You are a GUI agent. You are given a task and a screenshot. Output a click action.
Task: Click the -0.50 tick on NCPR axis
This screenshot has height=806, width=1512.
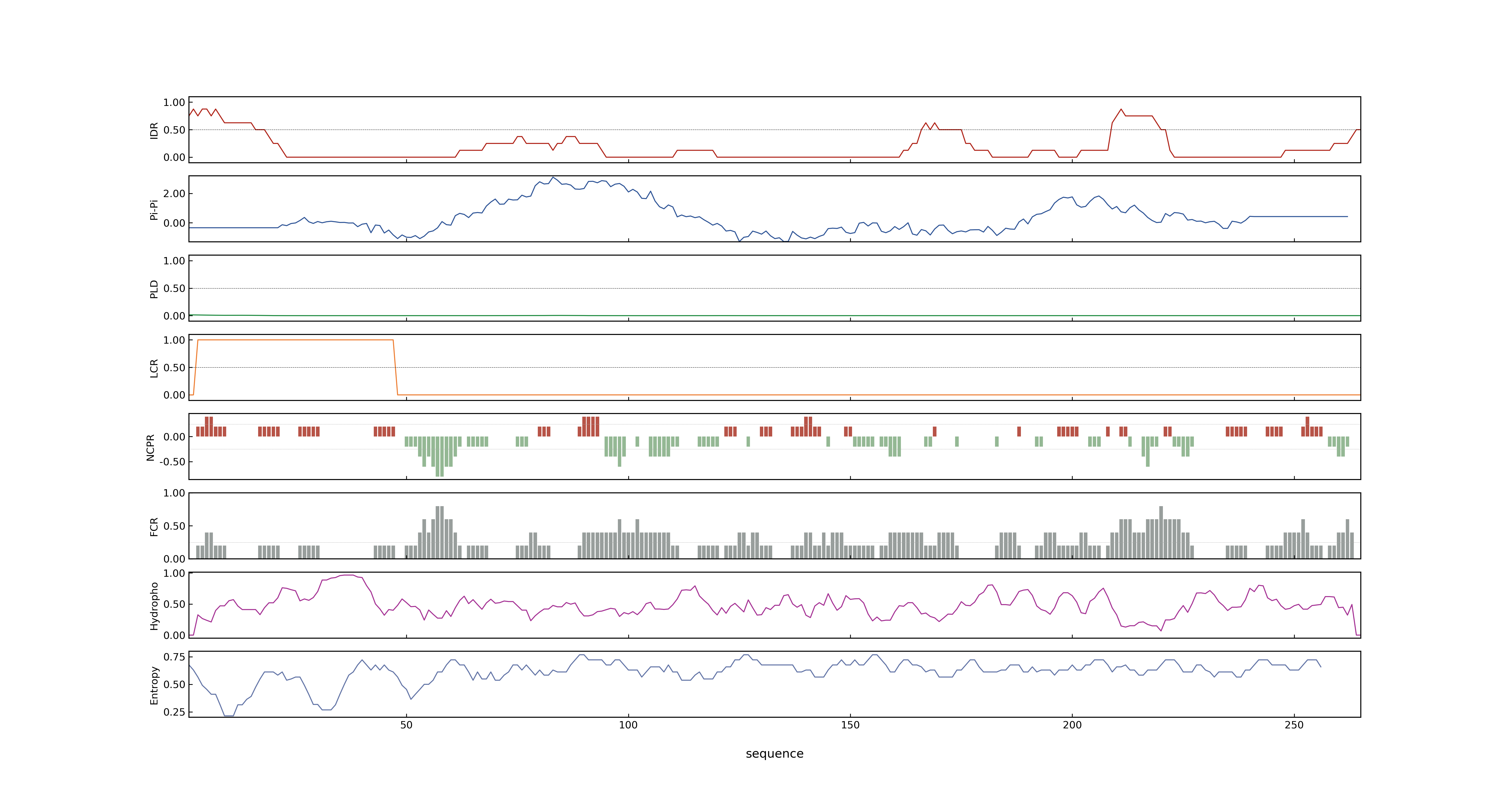(x=172, y=462)
